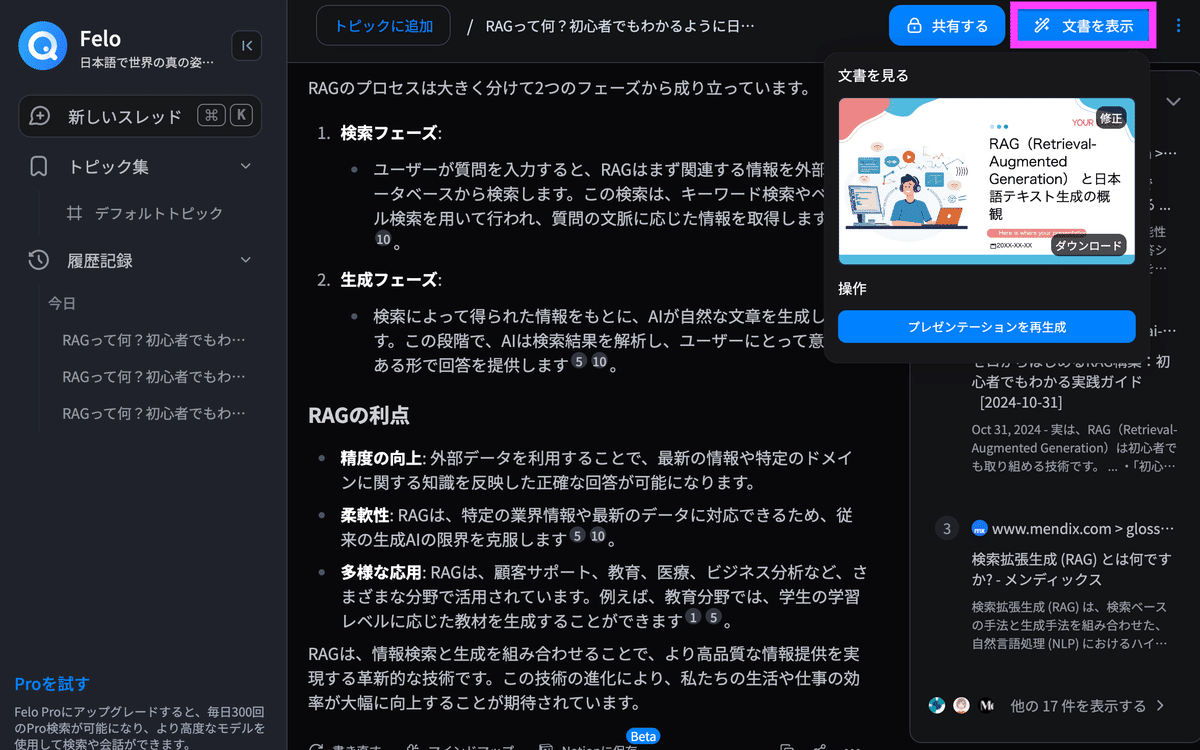
Task: Open citation 10 in the 生成フェーズ bullet
Action: point(599,362)
